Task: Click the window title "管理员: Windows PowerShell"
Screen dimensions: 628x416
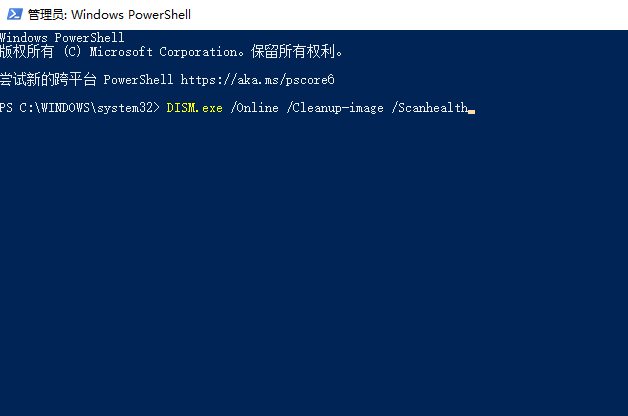Action: 111,15
